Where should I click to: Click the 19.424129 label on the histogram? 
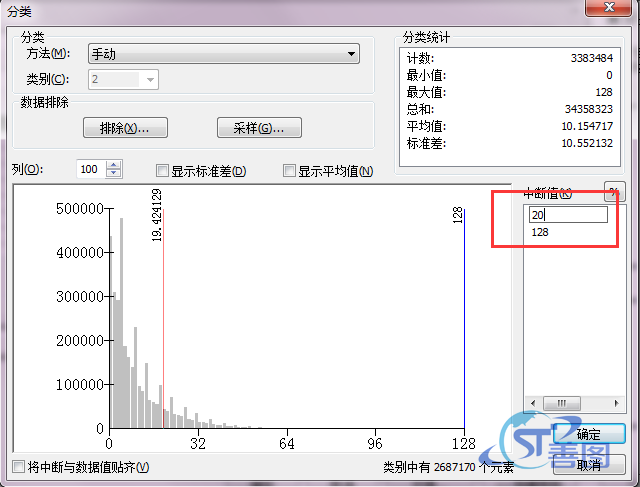(157, 215)
